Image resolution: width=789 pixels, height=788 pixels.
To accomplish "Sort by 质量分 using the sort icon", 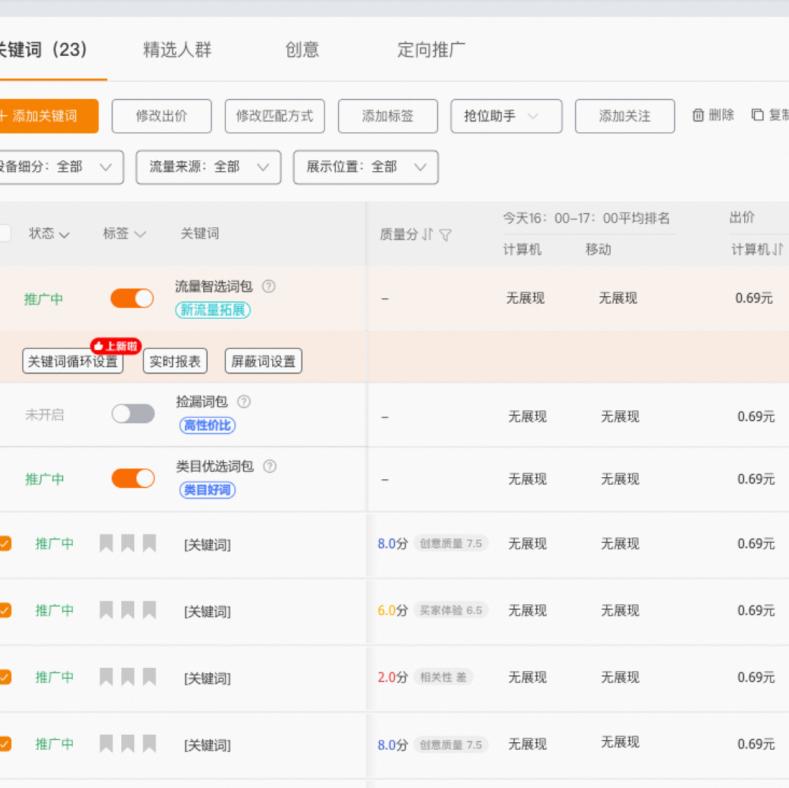I will 427,234.
